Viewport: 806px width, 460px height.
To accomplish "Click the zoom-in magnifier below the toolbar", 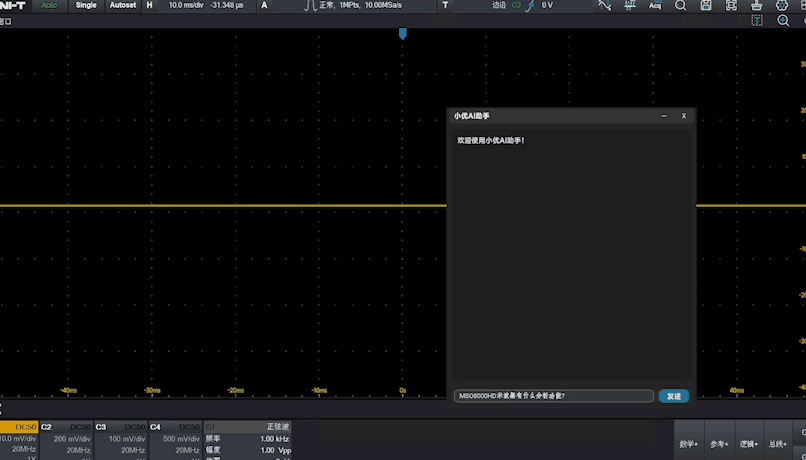I will point(782,21).
